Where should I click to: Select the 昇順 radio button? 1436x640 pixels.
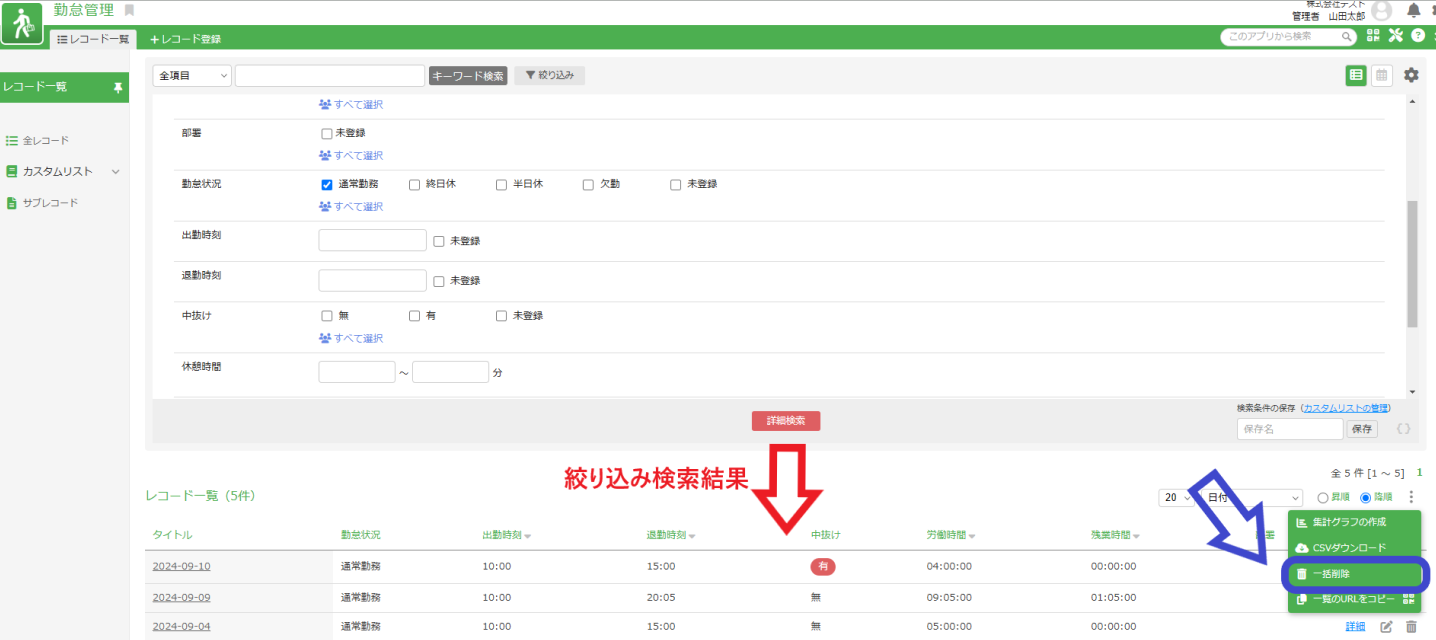[x=1324, y=498]
